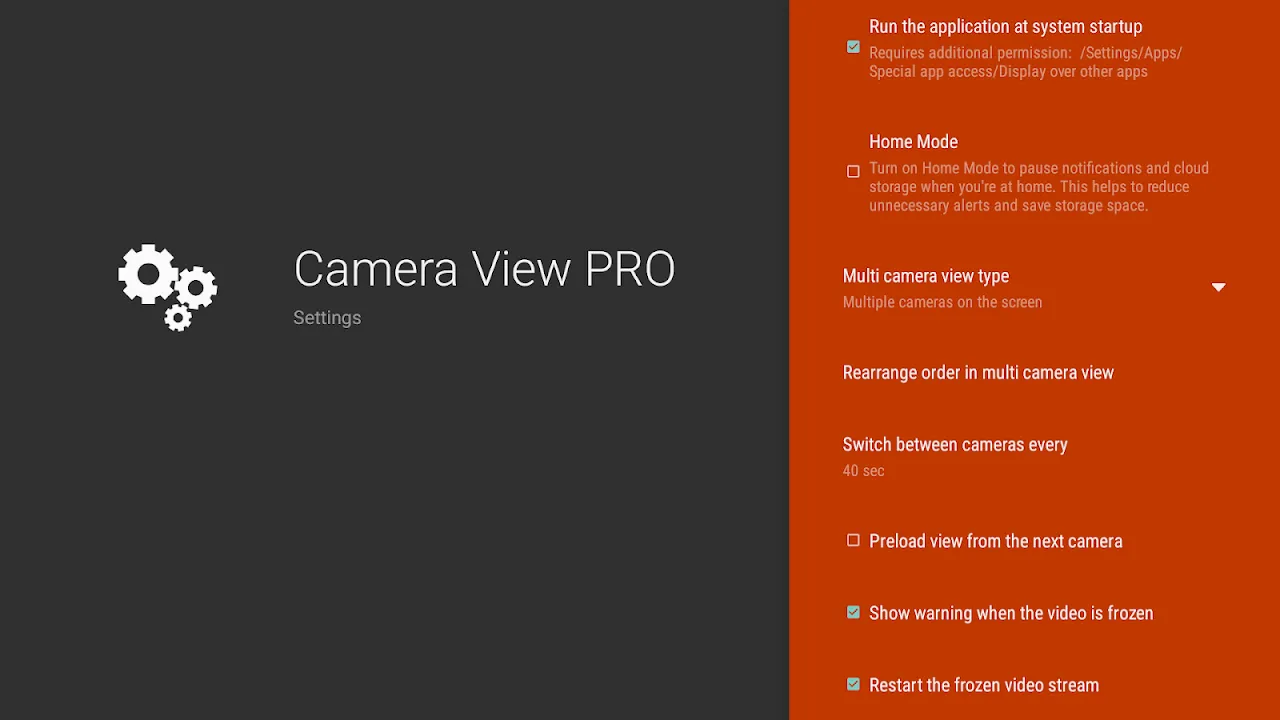
Task: Click the "40 sec" value
Action: tap(863, 471)
